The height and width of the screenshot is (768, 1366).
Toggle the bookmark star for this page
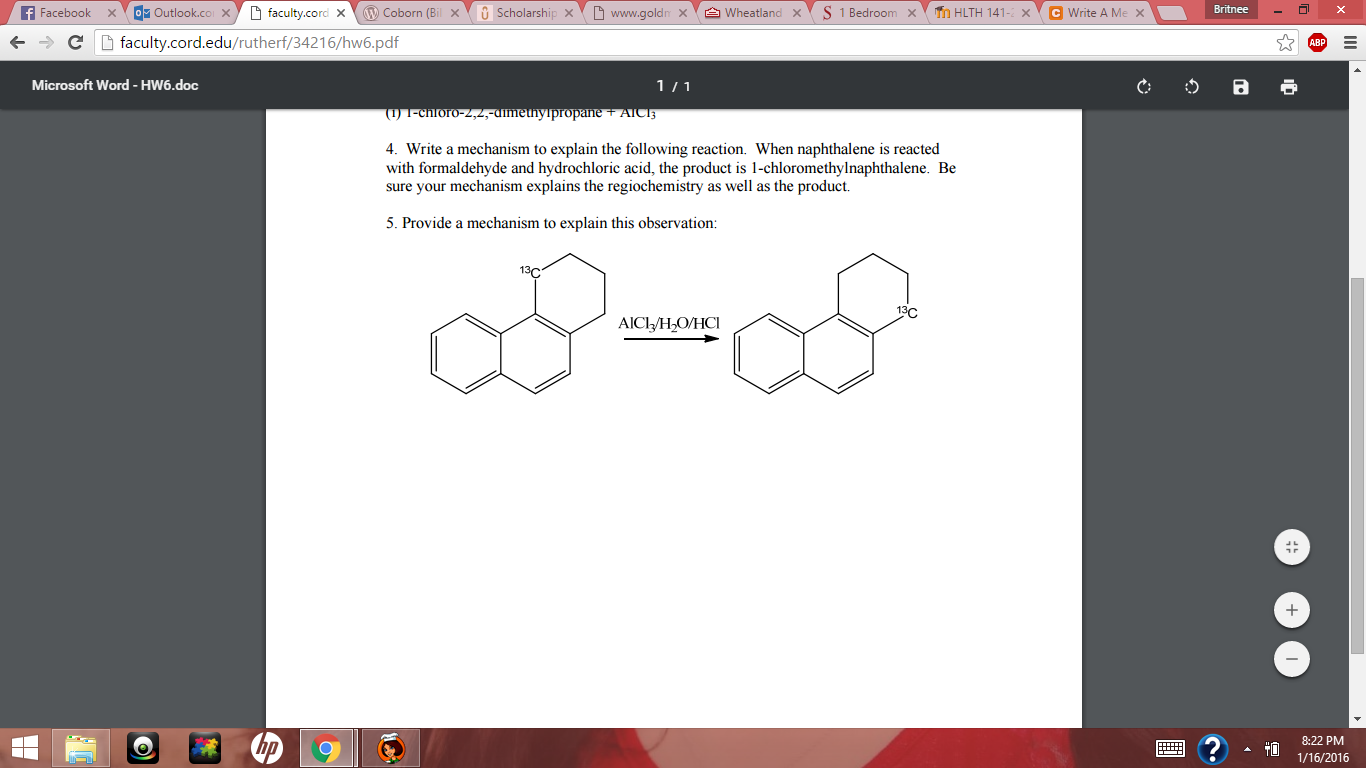point(1286,42)
